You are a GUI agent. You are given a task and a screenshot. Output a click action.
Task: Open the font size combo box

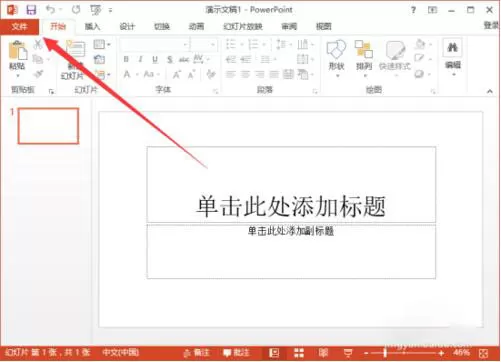(x=204, y=44)
